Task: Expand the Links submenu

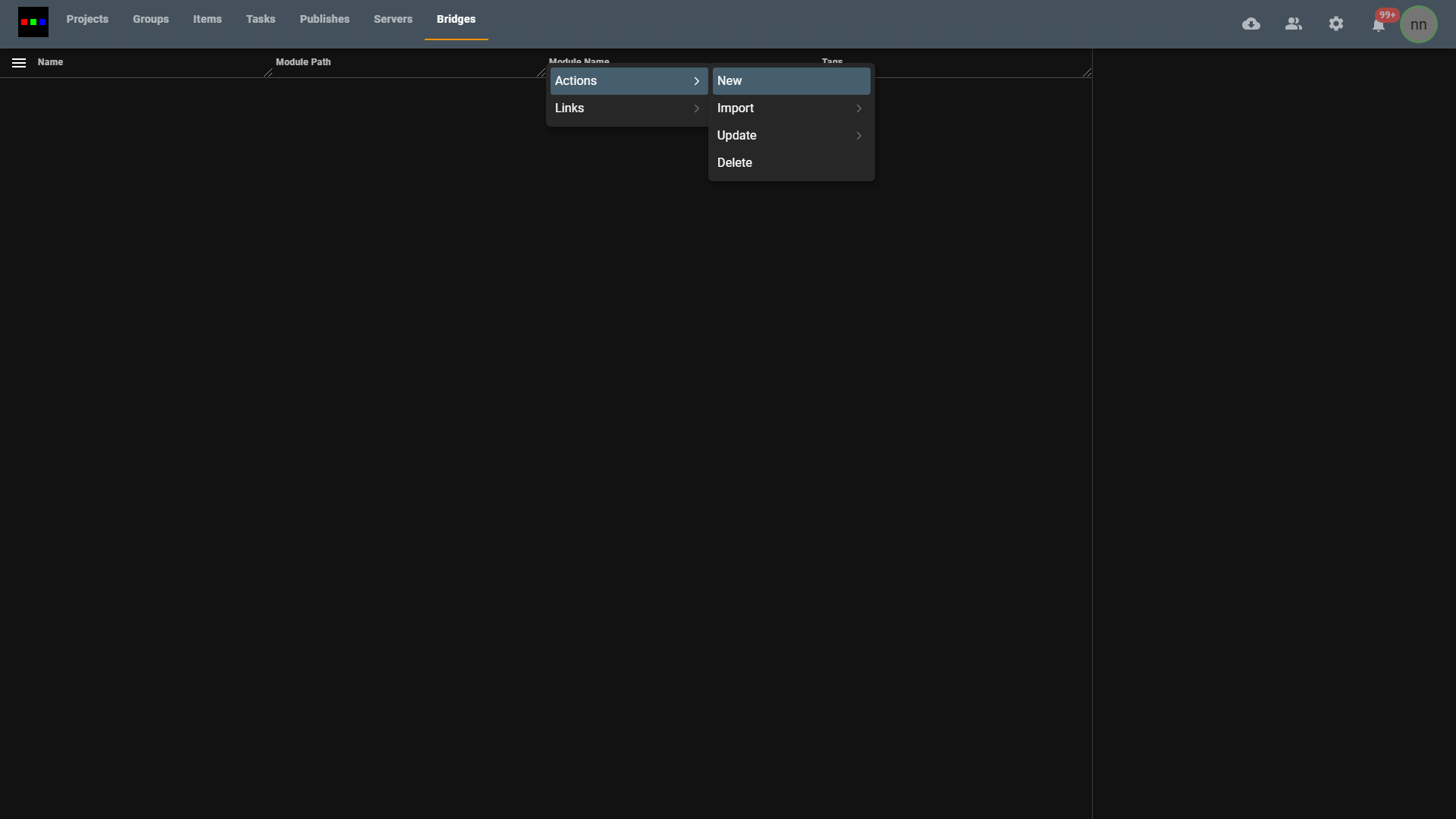Action: [628, 108]
